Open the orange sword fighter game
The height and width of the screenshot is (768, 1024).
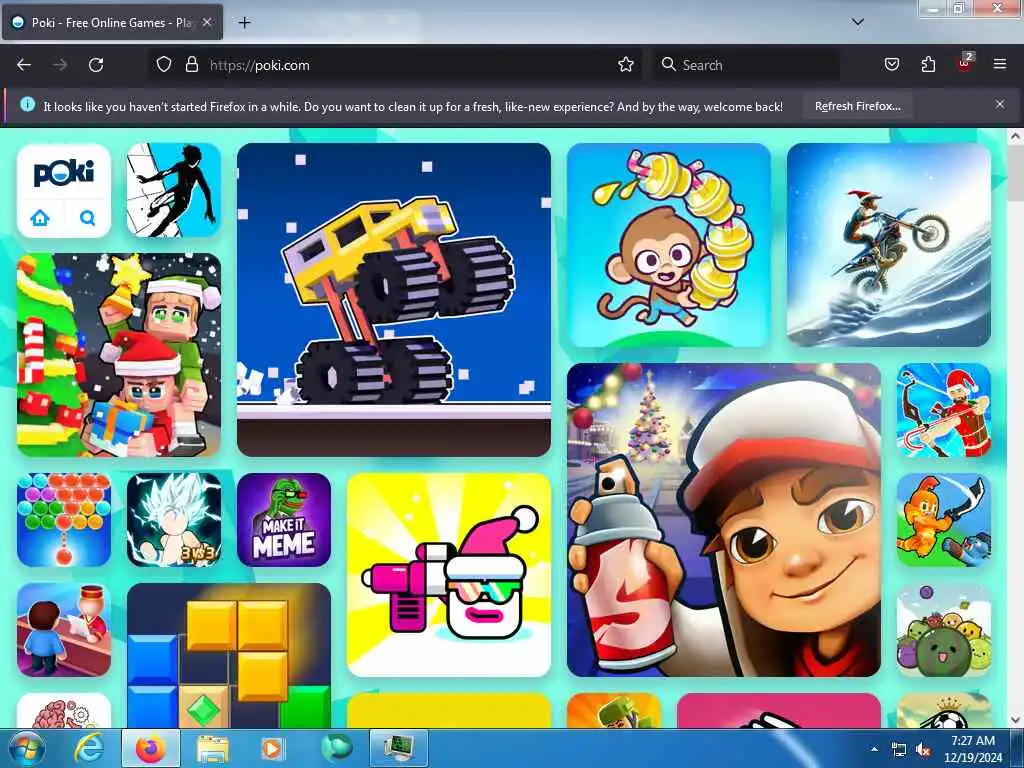click(x=944, y=520)
